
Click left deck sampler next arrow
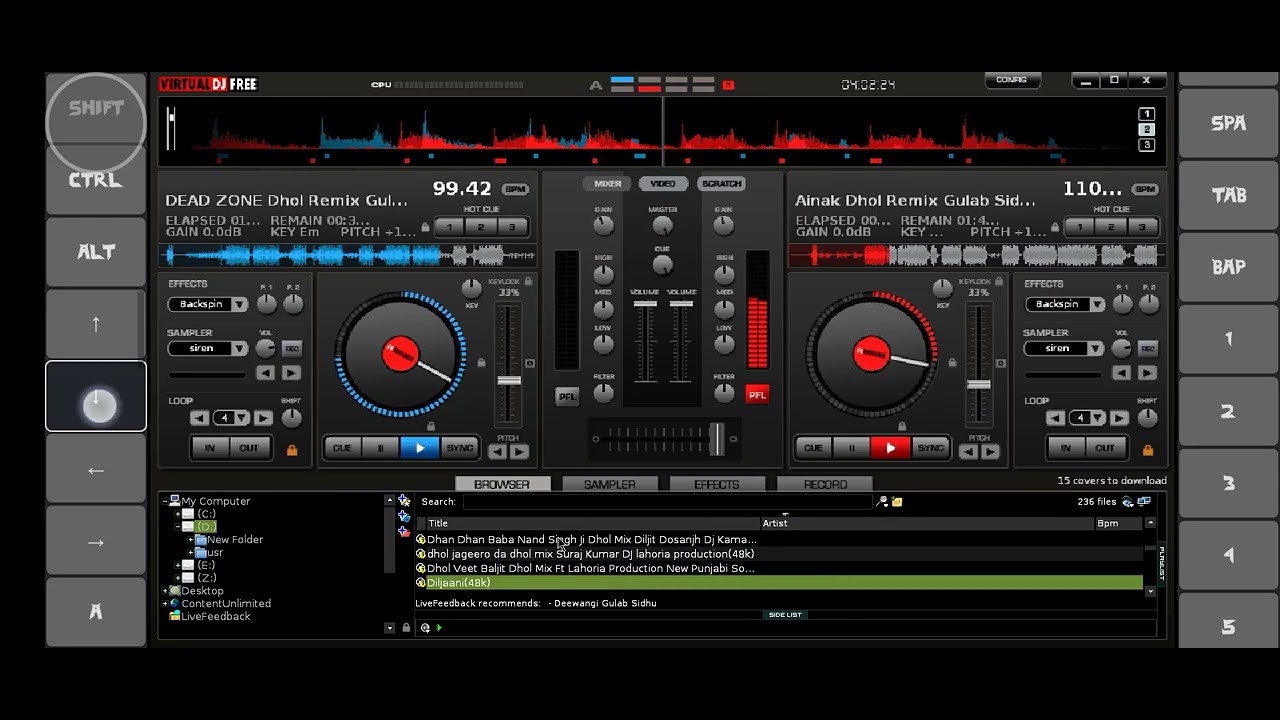[x=291, y=373]
